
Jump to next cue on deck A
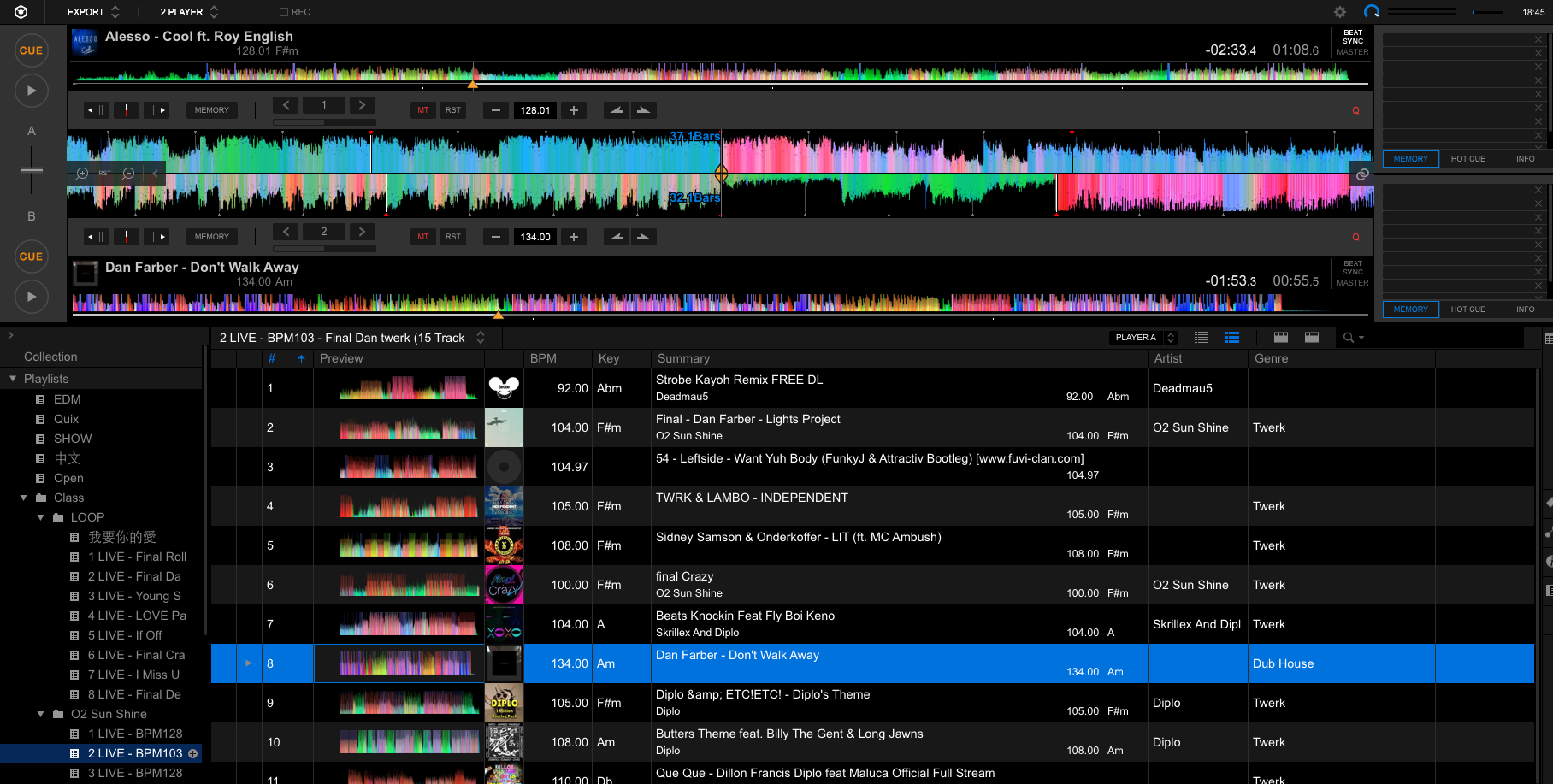coord(157,110)
